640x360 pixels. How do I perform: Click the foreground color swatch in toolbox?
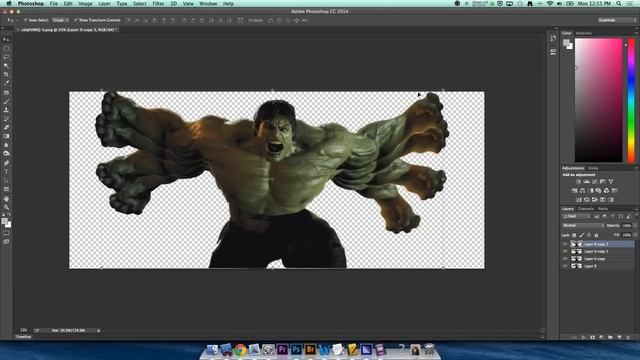pyautogui.click(x=4, y=221)
